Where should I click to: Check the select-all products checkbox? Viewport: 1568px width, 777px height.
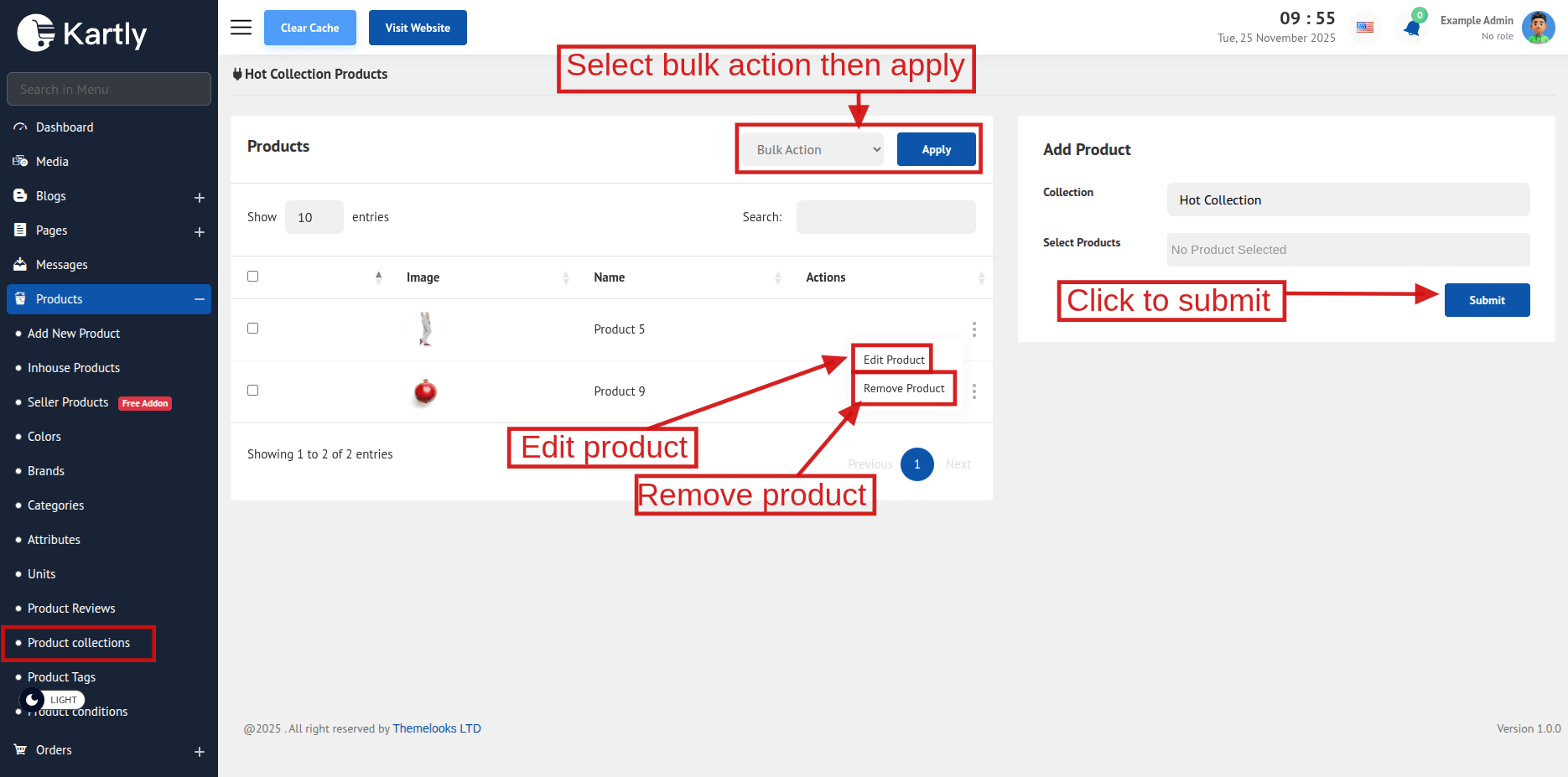click(252, 277)
